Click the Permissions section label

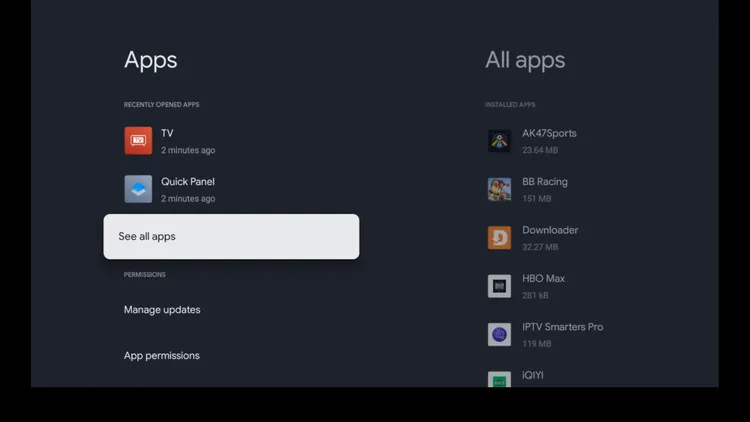point(144,275)
